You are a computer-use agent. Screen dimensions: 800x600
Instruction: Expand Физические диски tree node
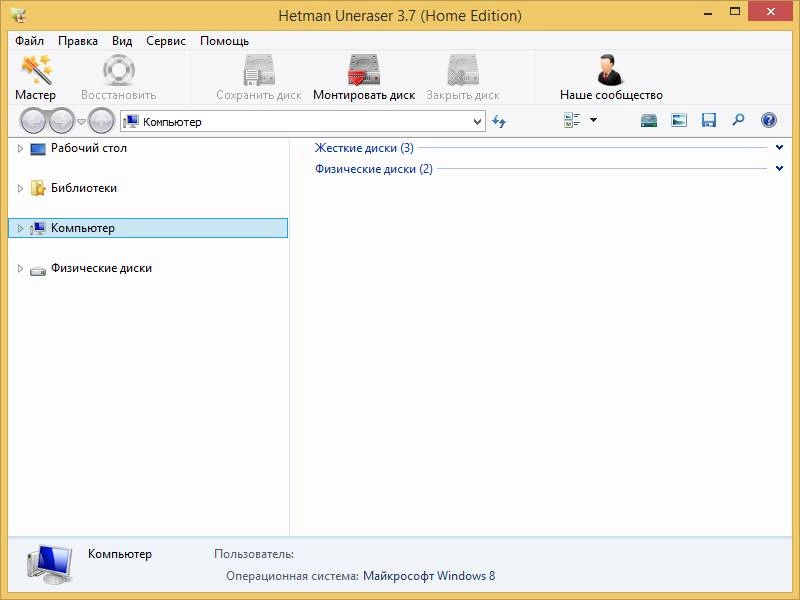[x=20, y=268]
